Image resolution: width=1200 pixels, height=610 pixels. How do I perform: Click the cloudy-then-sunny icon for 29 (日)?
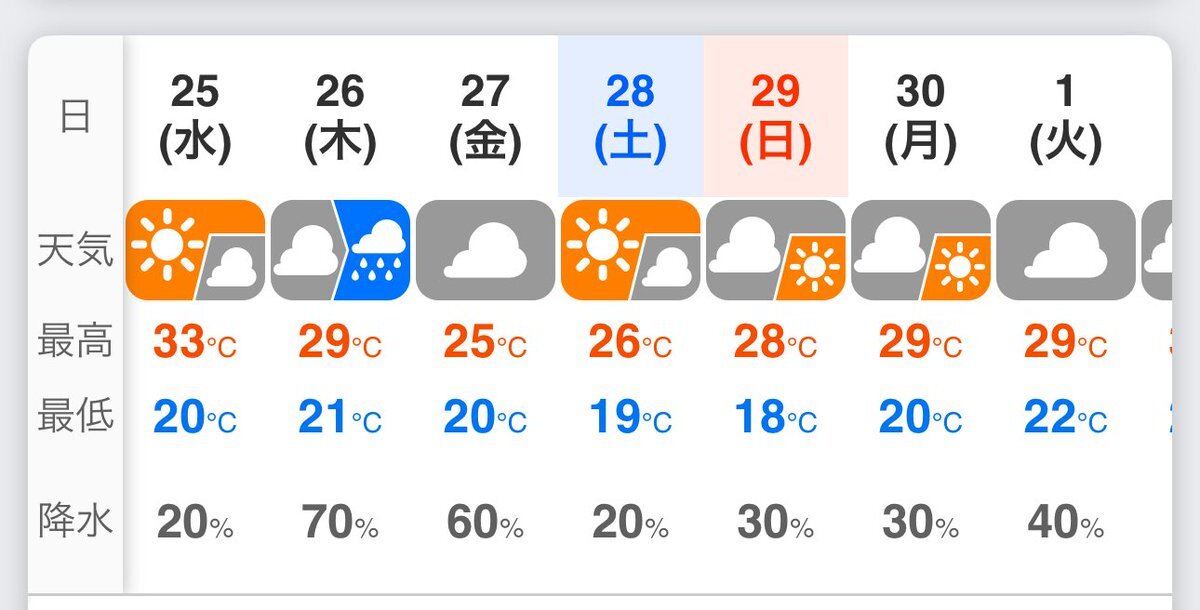click(x=776, y=250)
